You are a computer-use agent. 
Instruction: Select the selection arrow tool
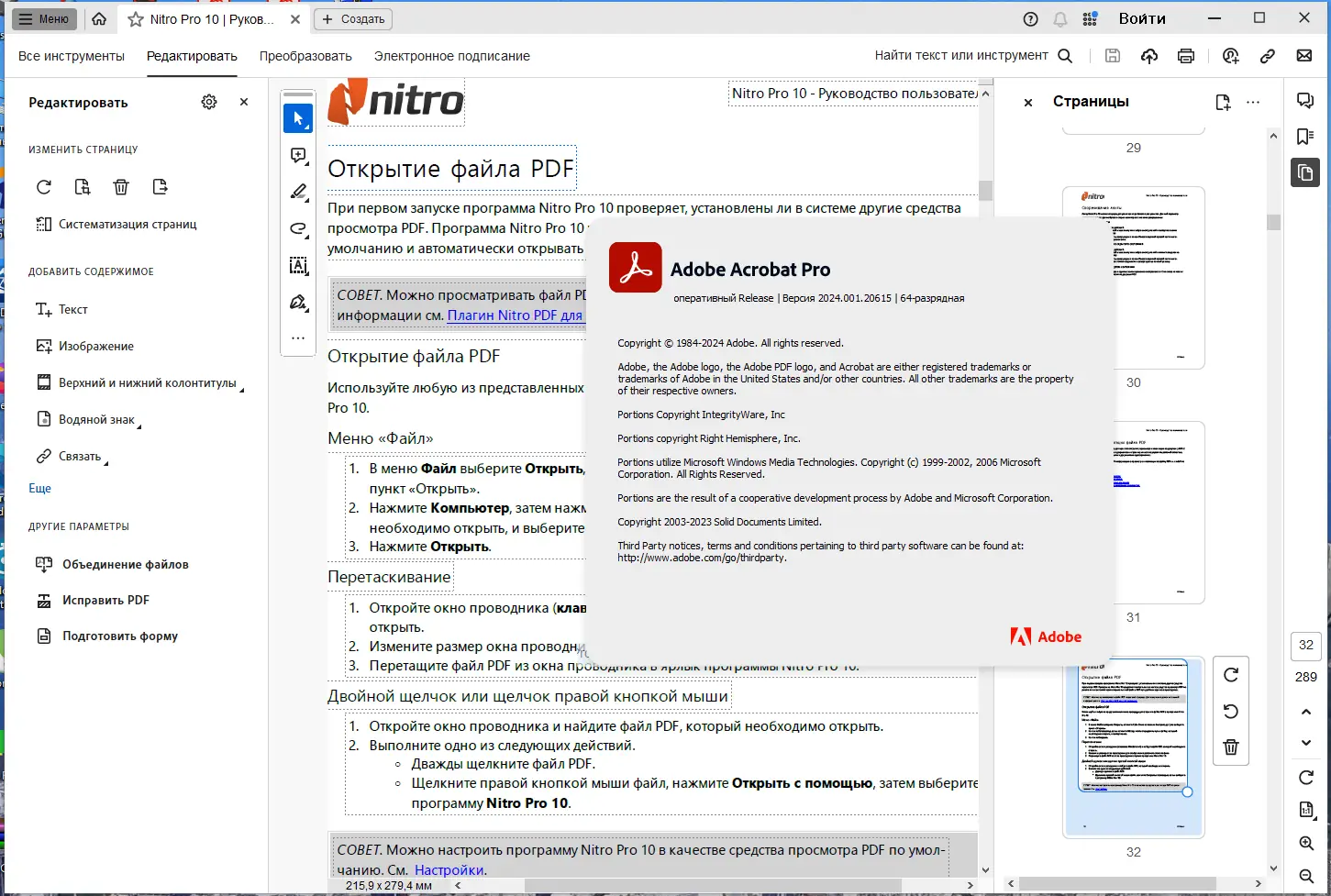click(298, 118)
